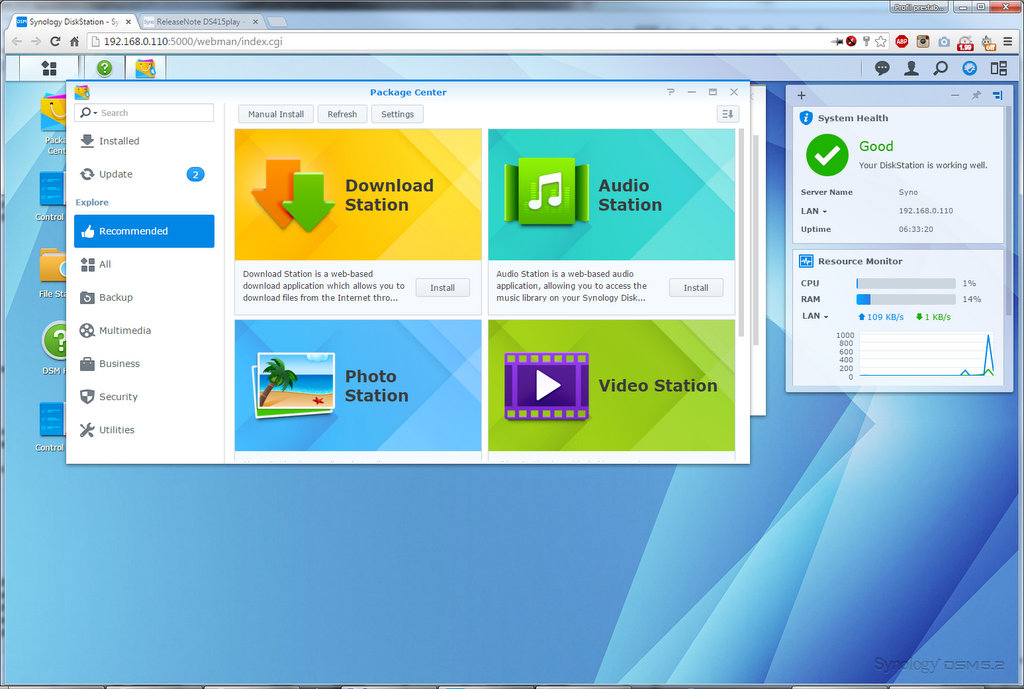Select the Recommended category

click(144, 231)
